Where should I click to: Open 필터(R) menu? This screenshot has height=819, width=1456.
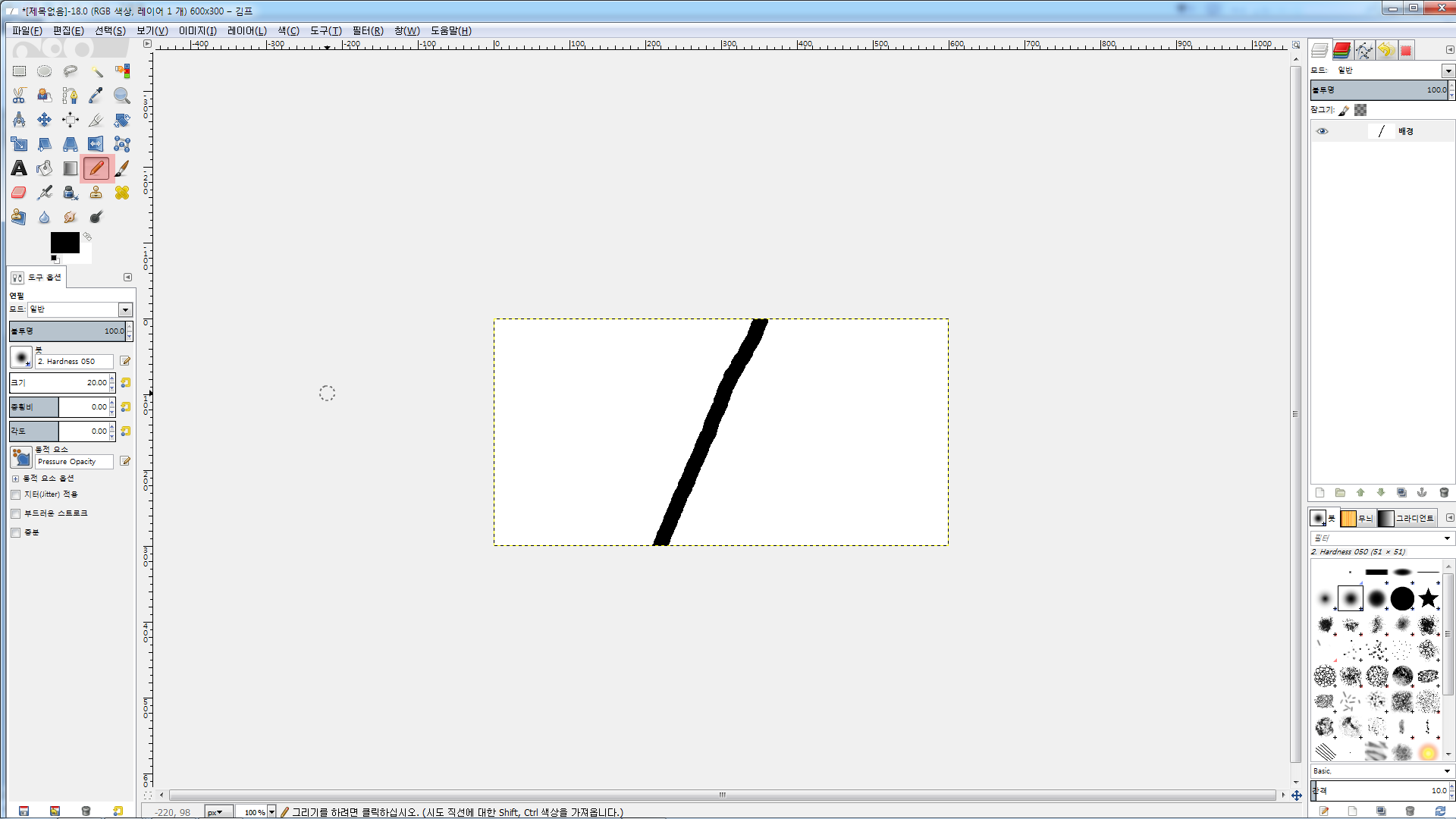368,30
